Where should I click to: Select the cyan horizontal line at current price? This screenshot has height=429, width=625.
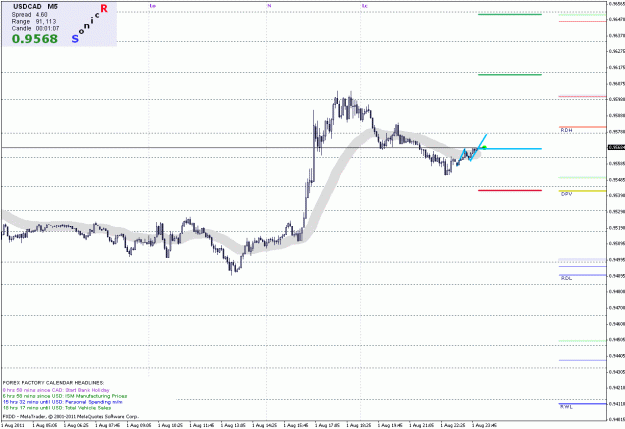click(x=512, y=149)
